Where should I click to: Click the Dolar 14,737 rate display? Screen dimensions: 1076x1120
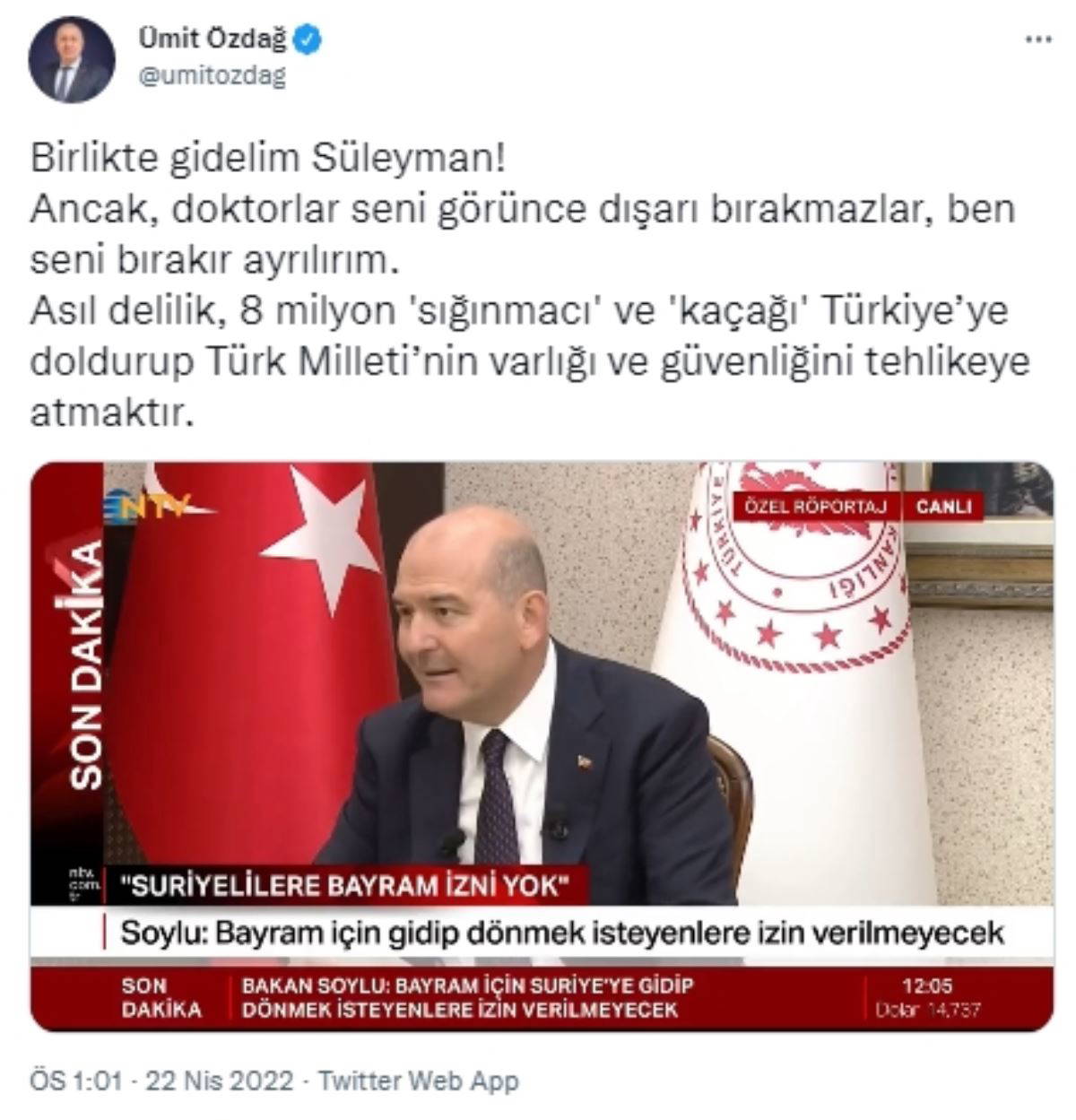click(927, 1009)
